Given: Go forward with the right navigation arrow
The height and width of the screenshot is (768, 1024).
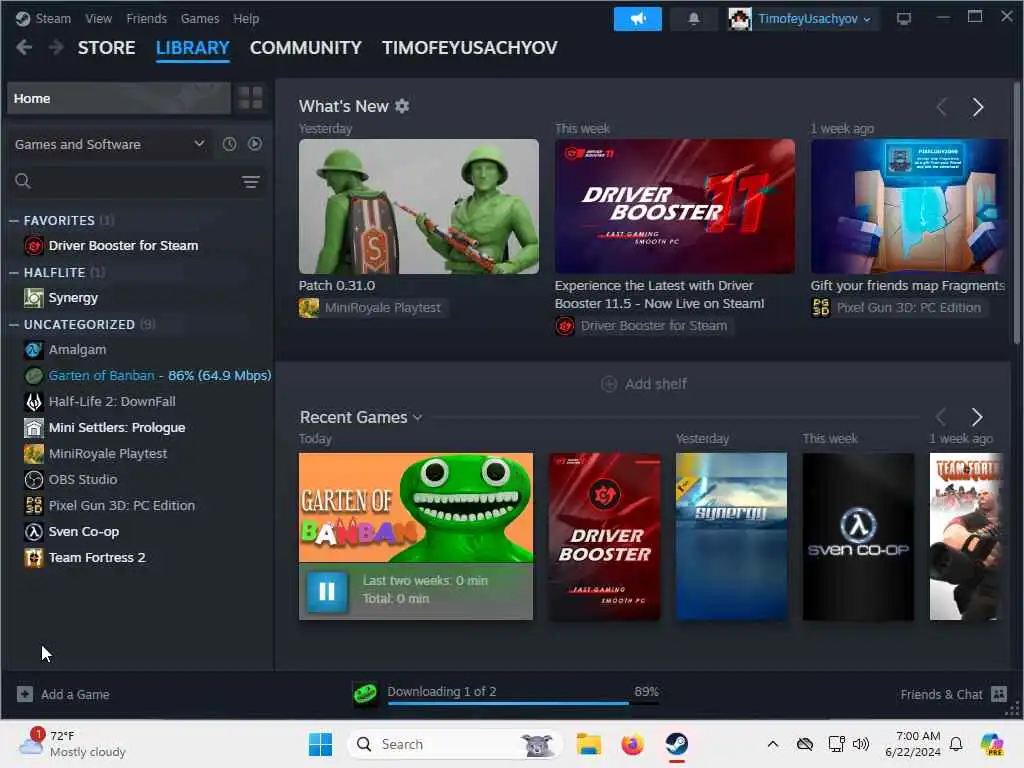Looking at the screenshot, I should pyautogui.click(x=56, y=47).
